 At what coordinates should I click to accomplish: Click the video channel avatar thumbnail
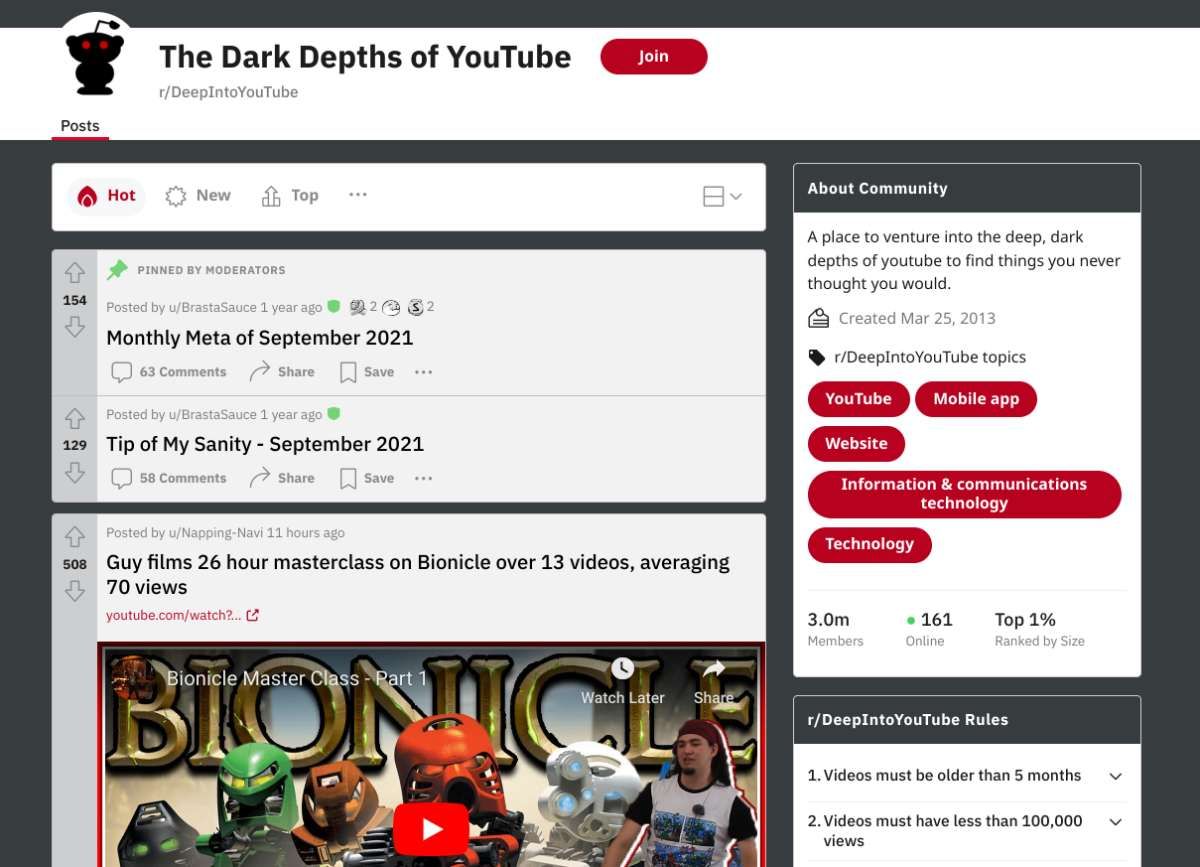132,677
